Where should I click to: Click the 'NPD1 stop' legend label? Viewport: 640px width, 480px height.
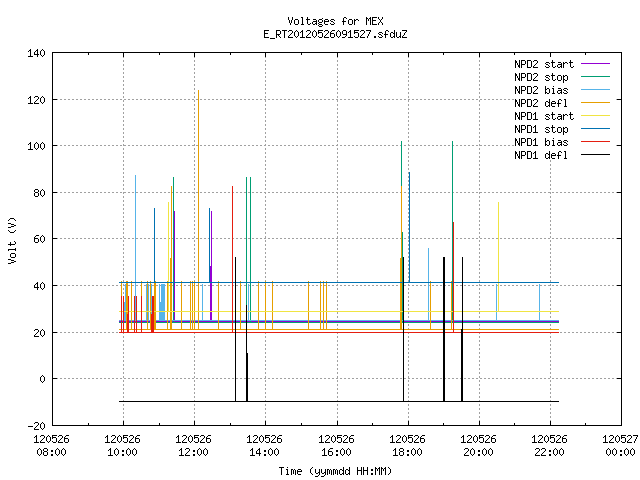point(541,129)
